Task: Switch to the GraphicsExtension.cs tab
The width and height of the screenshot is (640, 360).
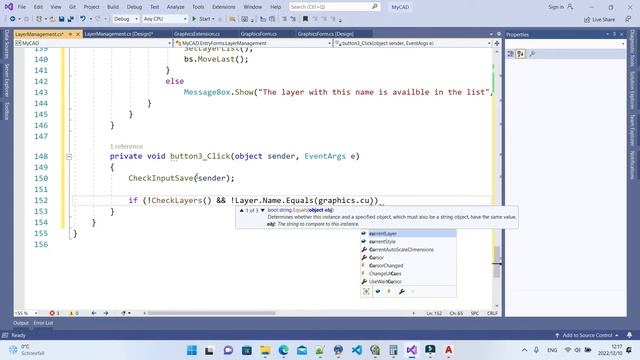Action: click(x=197, y=34)
